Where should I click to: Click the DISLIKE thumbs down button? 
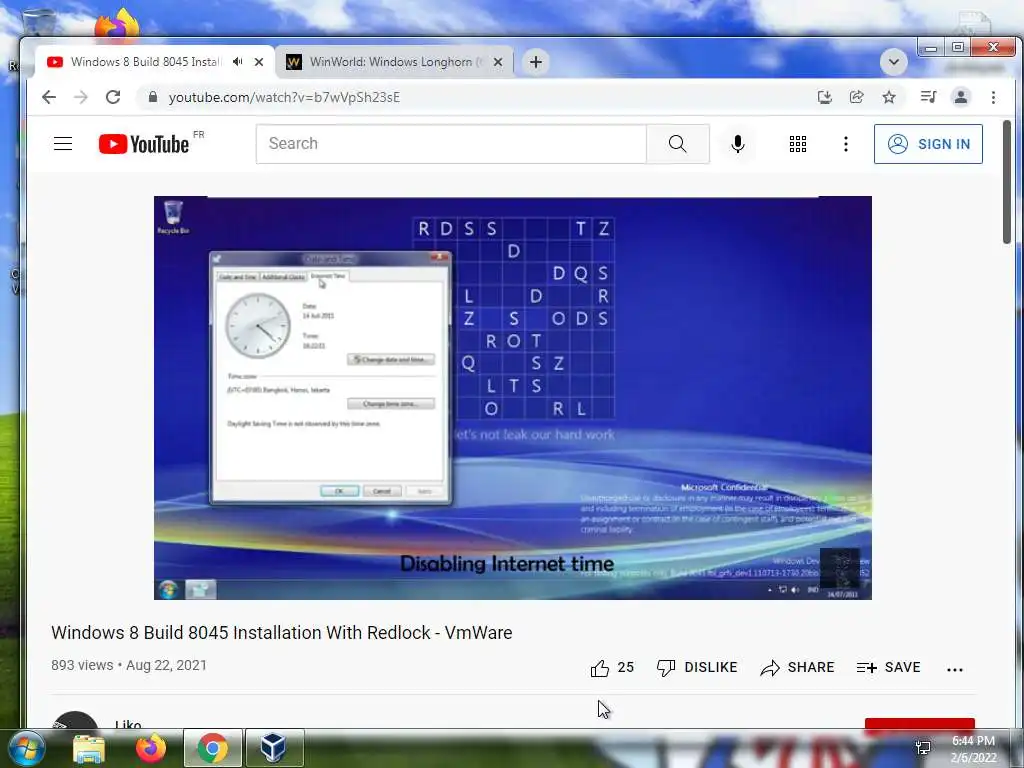697,667
